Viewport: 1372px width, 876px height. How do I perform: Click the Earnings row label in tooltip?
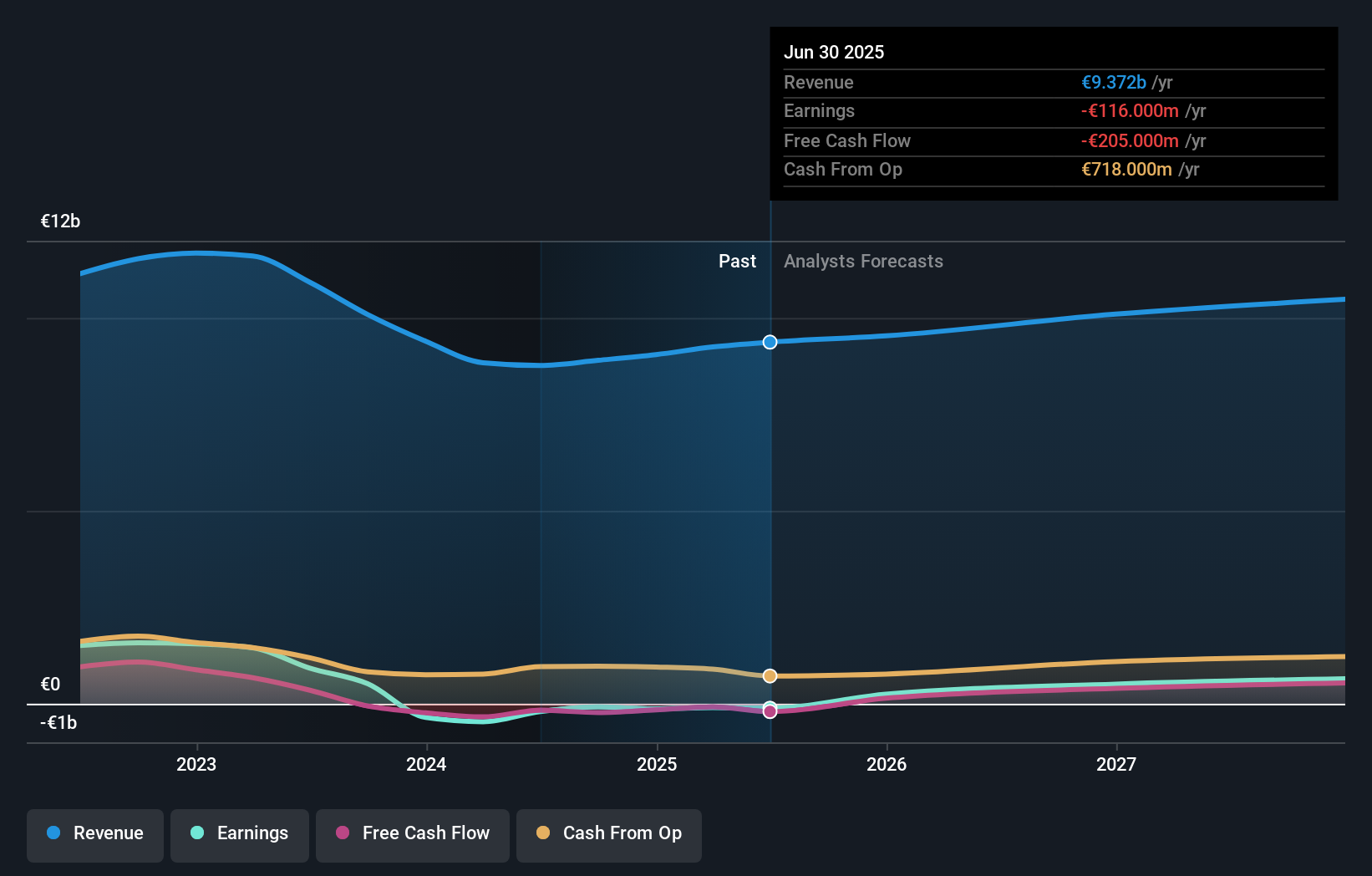click(x=819, y=110)
